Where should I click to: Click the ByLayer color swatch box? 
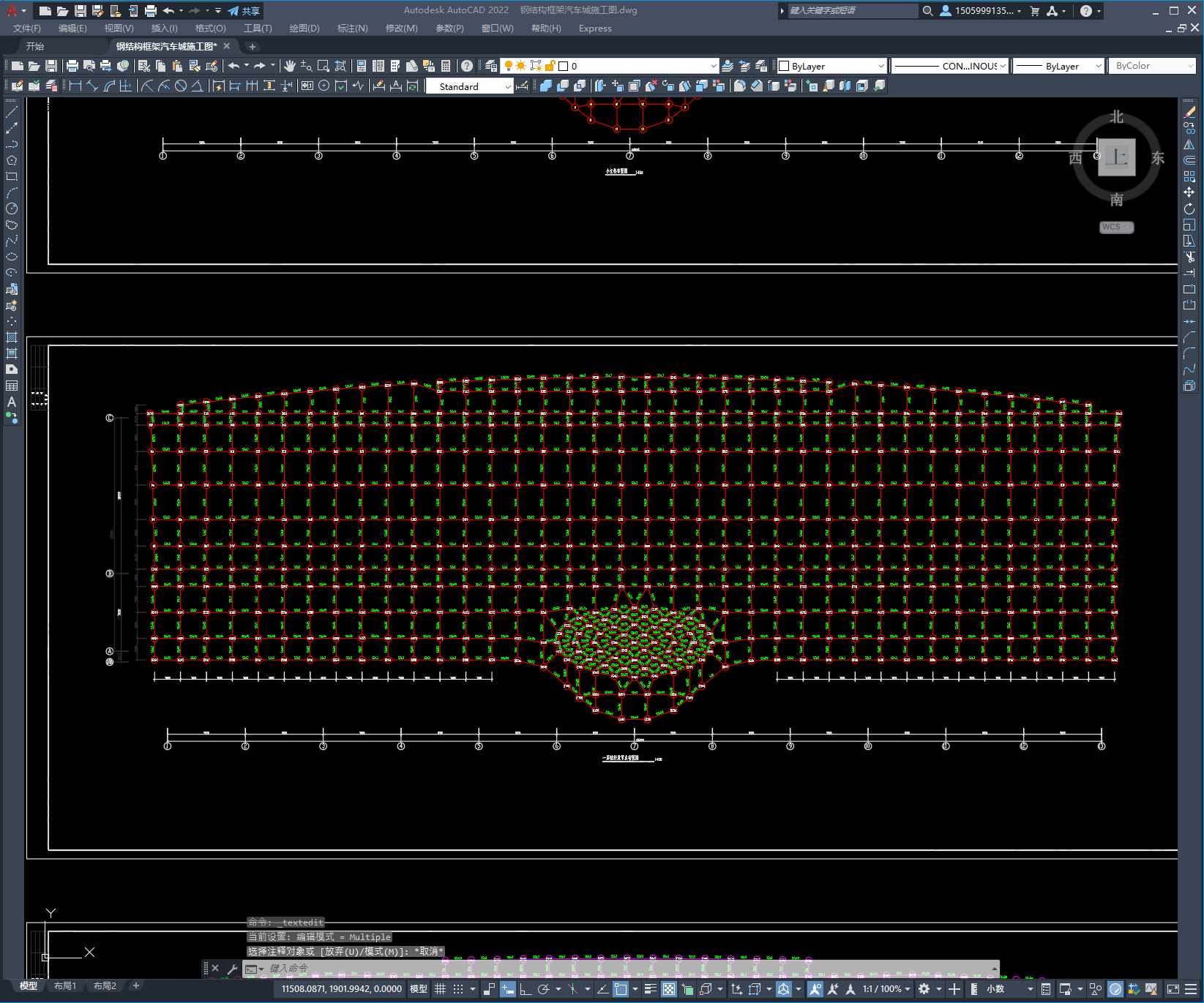tap(784, 66)
